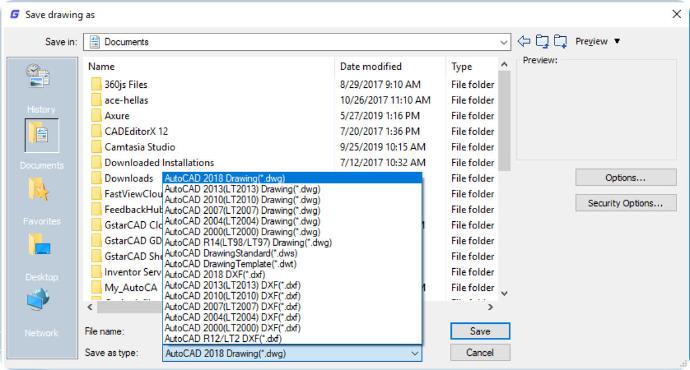This screenshot has height=370, width=690.
Task: Open the Preview dropdown menu
Action: click(x=598, y=41)
